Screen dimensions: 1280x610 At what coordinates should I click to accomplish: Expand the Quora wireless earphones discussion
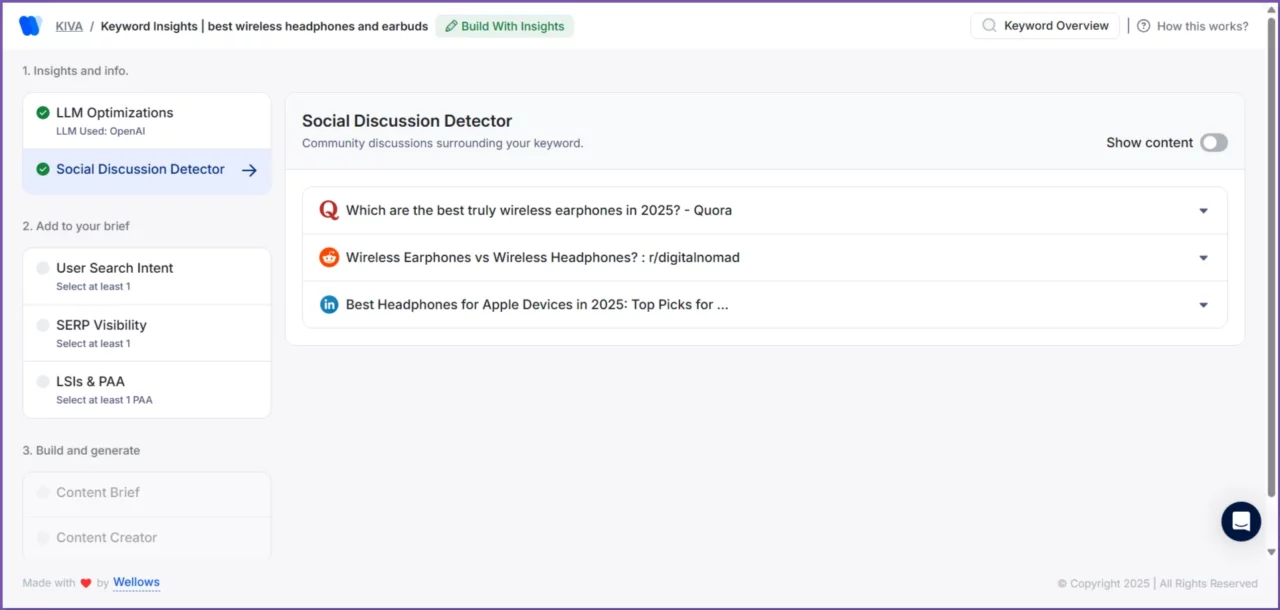point(1203,210)
